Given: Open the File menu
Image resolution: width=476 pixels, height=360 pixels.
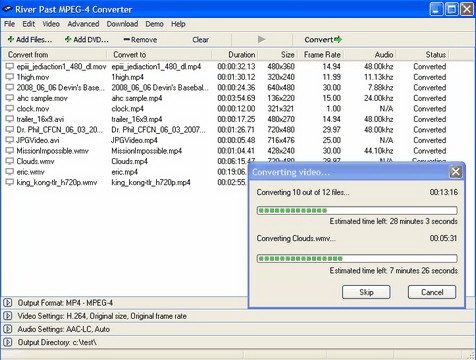Looking at the screenshot, I should click(x=9, y=24).
